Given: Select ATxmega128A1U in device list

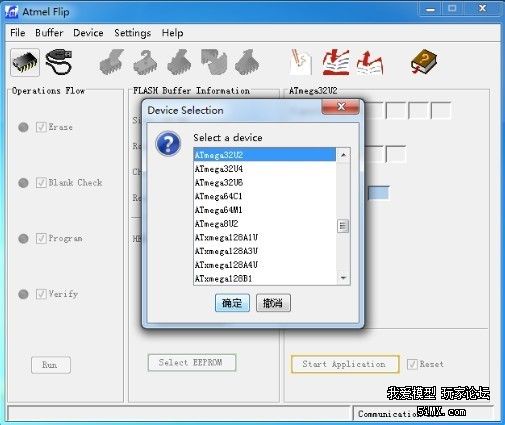Looking at the screenshot, I should tap(265, 237).
